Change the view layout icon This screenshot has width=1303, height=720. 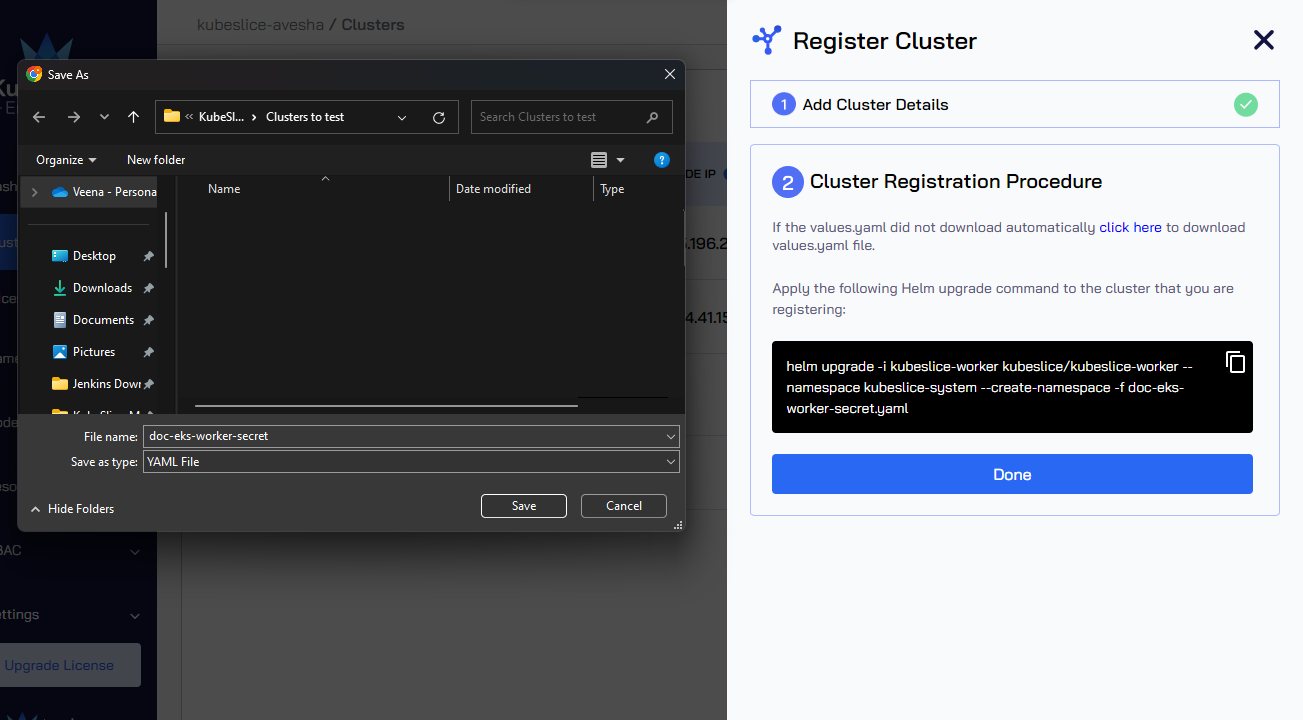click(599, 160)
